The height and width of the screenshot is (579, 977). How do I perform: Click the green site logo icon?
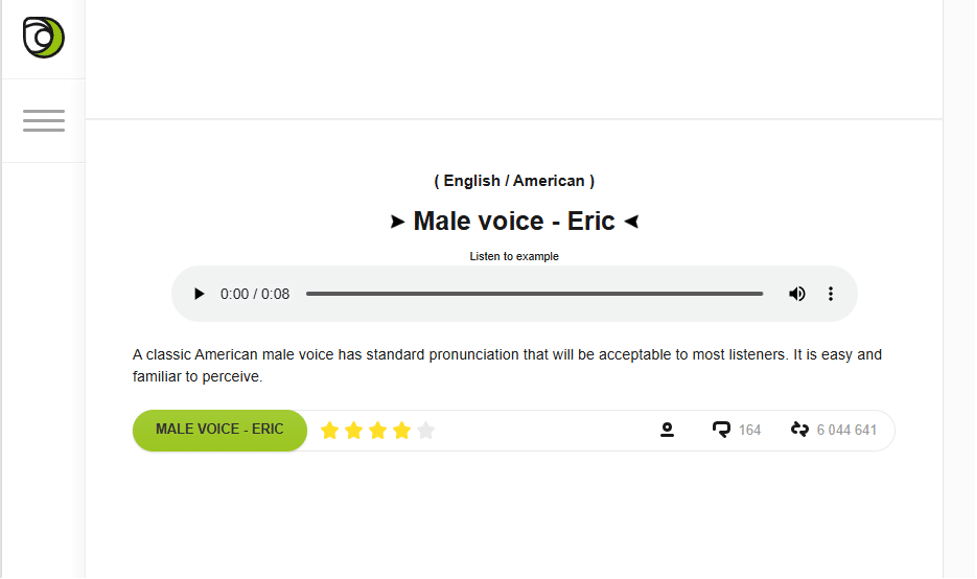(x=44, y=37)
